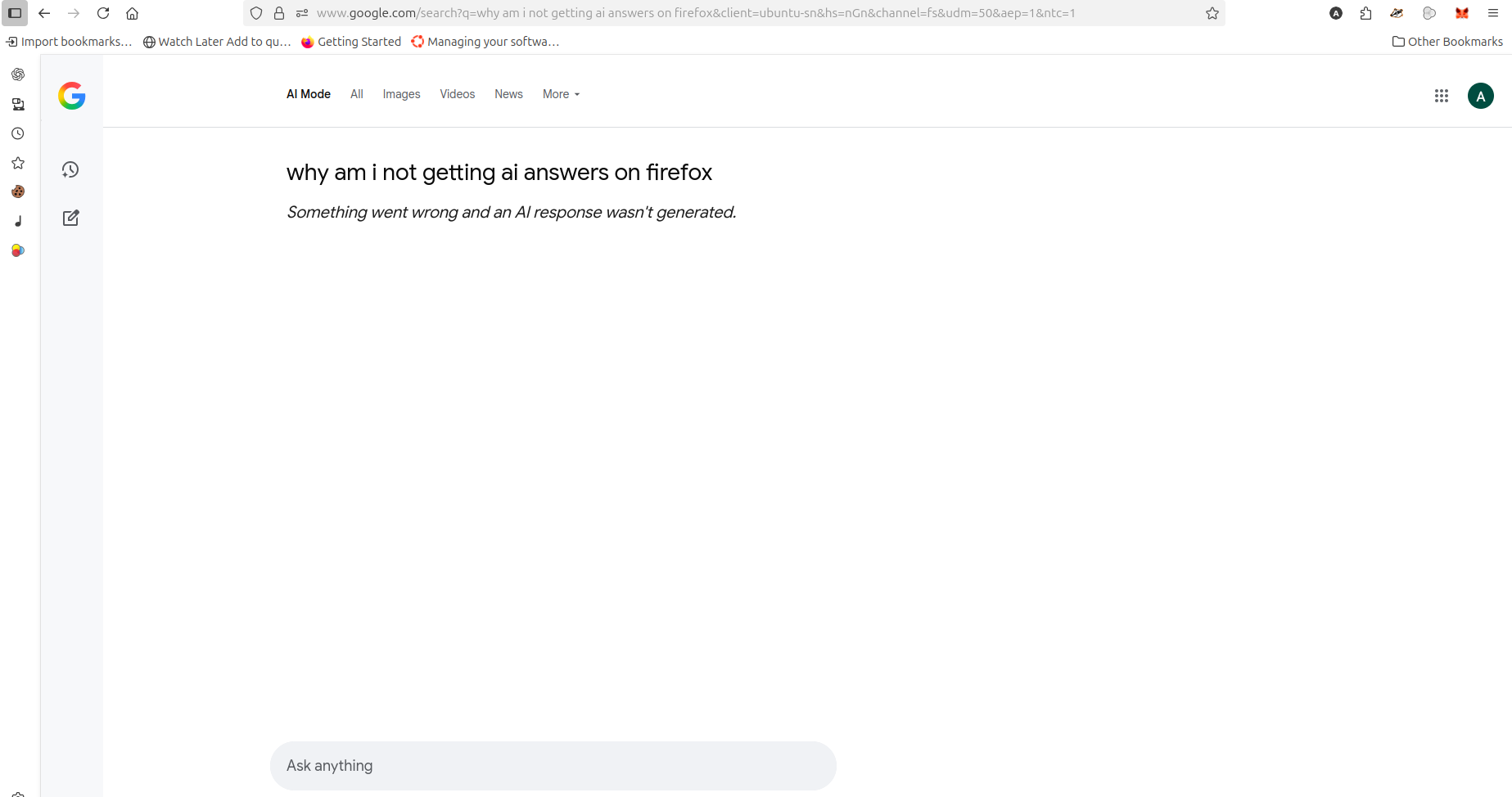Screen dimensions: 1512x797
Task: Open the Firefox hamburger menu
Action: pyautogui.click(x=1492, y=13)
